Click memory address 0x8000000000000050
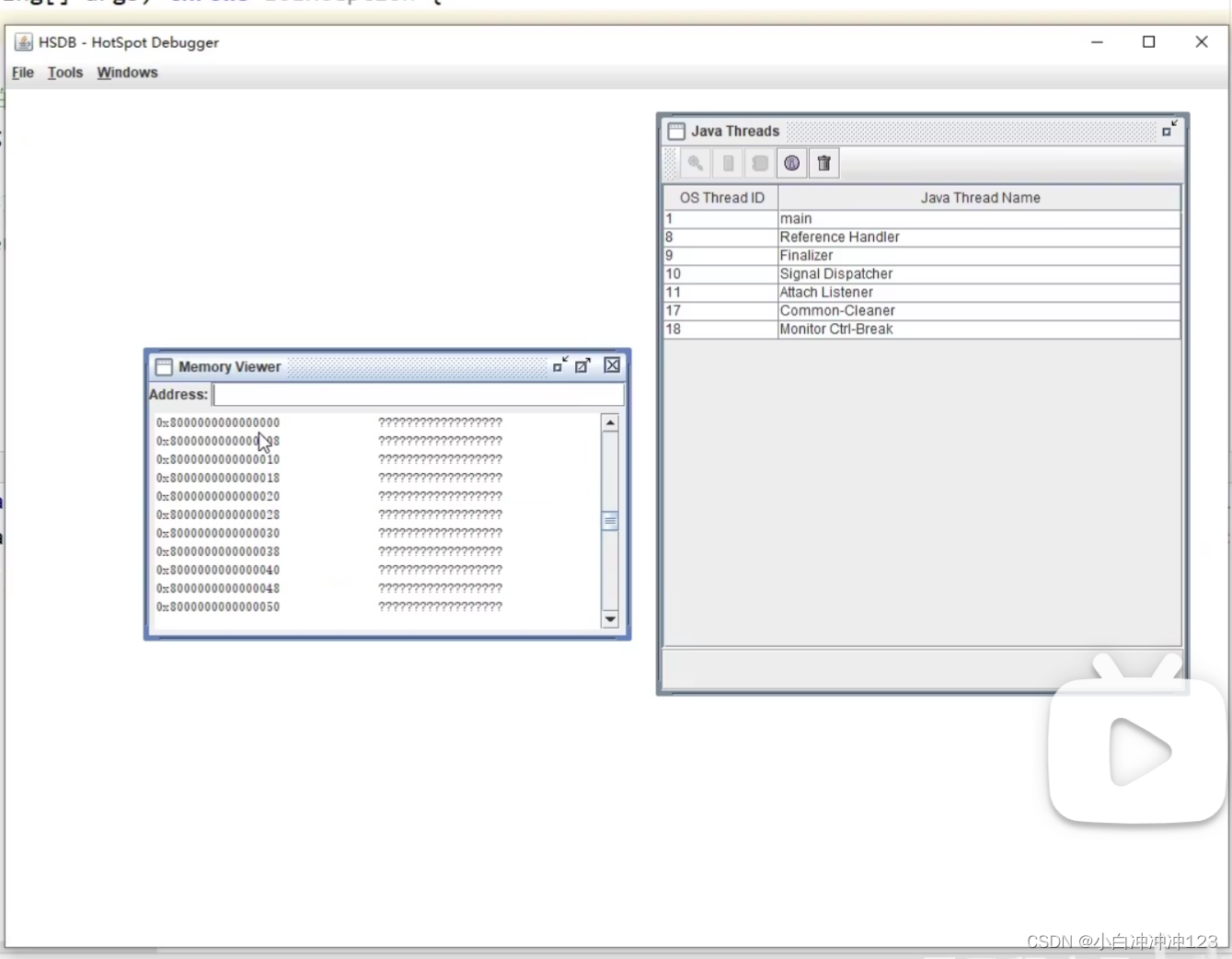This screenshot has width=1232, height=959. coord(218,607)
